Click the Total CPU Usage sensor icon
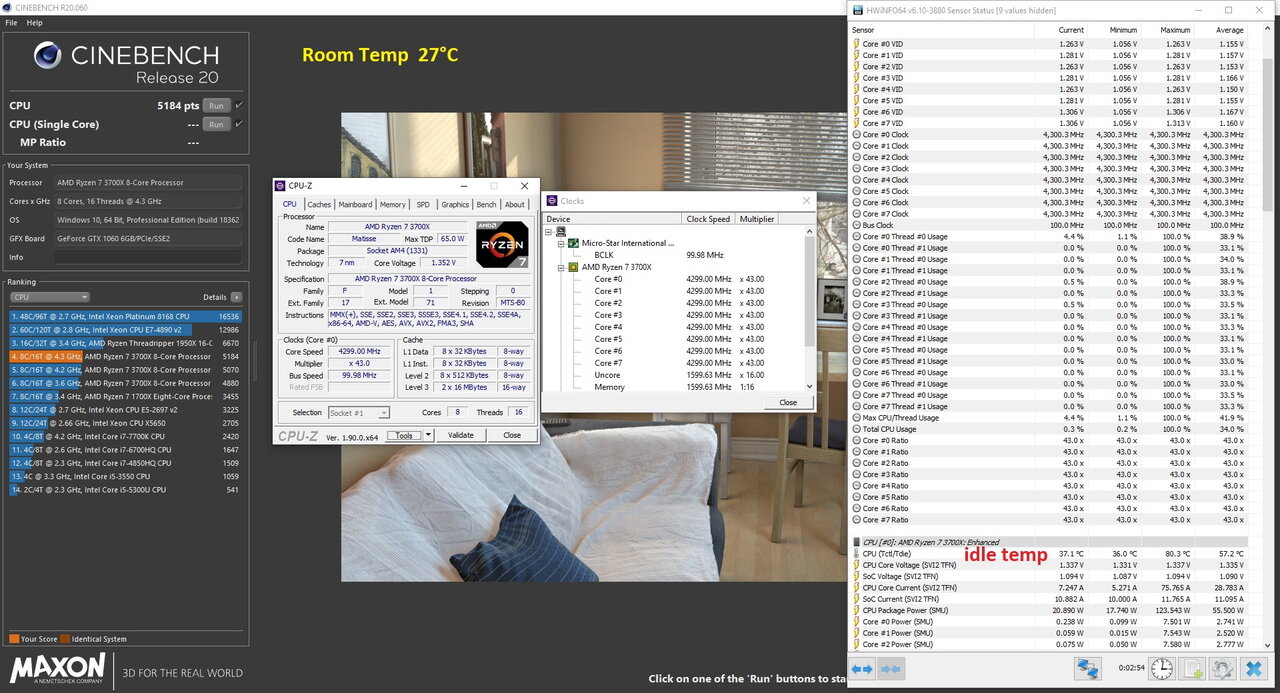 coord(857,429)
